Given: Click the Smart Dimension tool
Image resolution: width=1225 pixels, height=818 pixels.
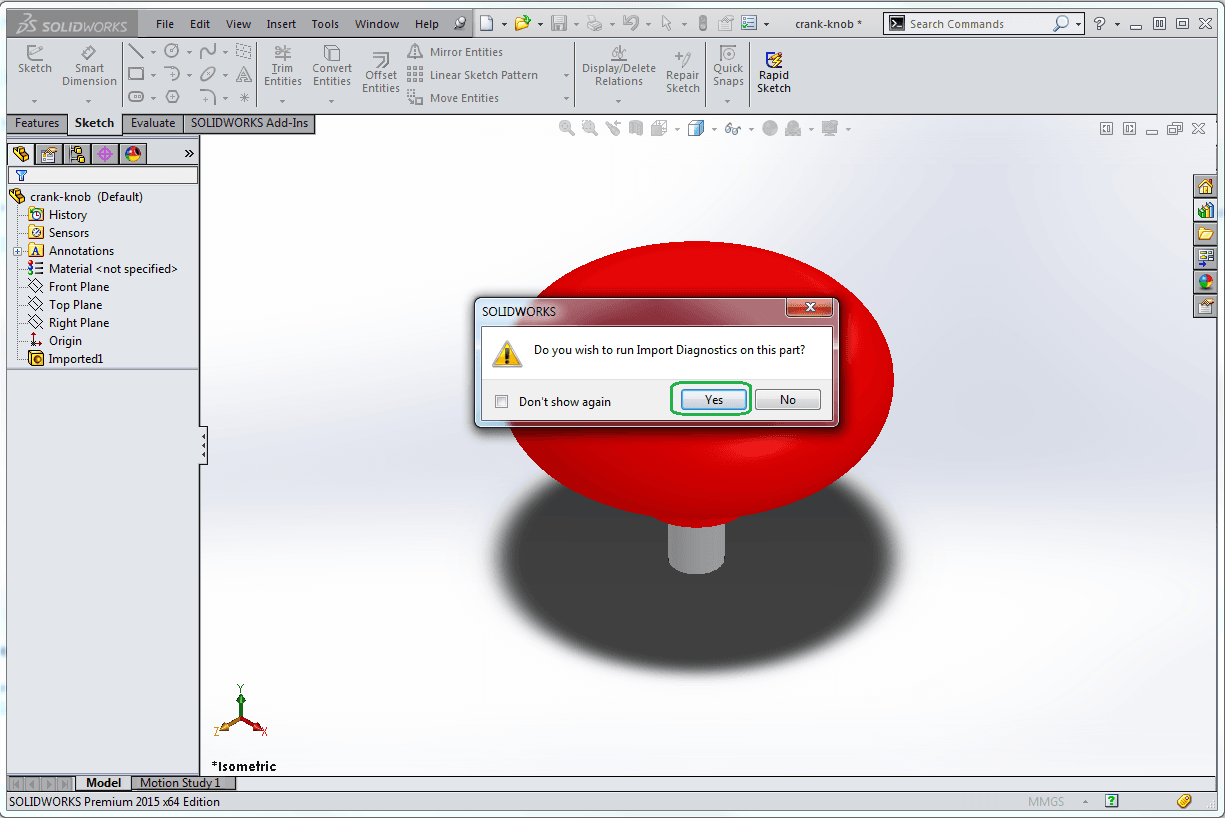Looking at the screenshot, I should tap(89, 66).
